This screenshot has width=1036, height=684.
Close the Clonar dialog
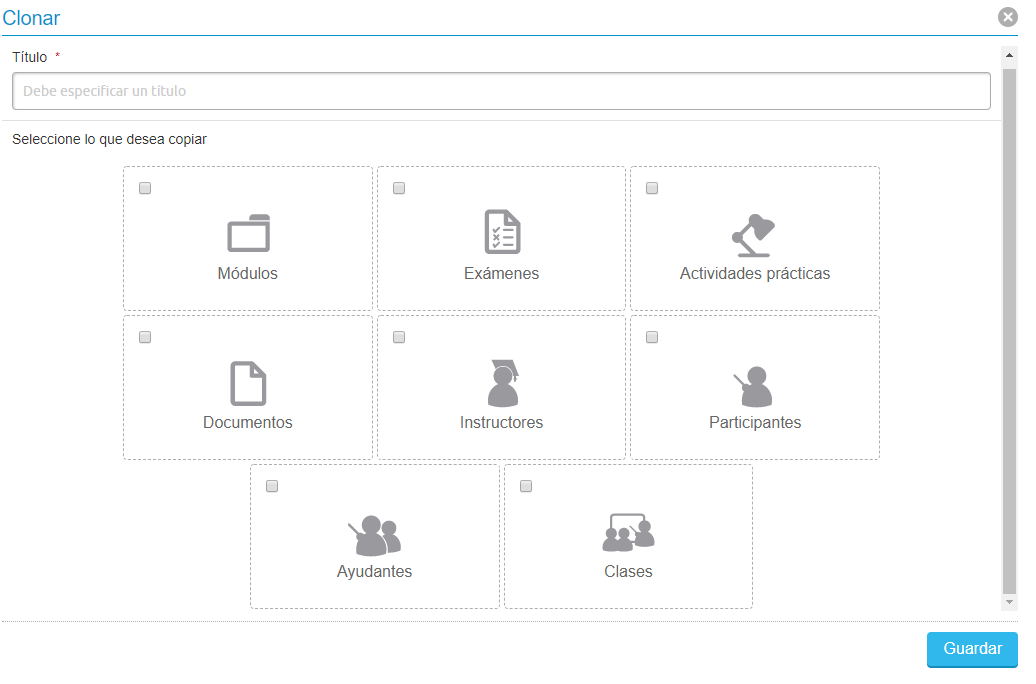(1008, 17)
